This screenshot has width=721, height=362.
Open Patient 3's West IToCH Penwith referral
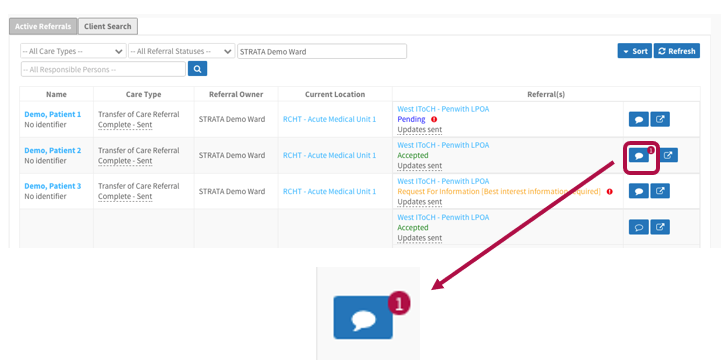click(443, 181)
